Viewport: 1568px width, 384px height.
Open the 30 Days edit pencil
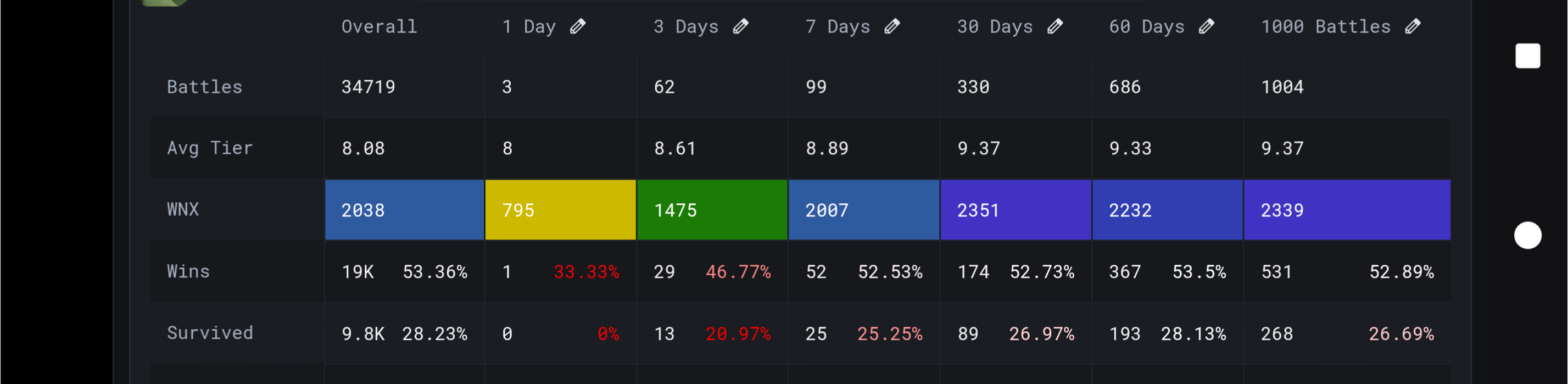tap(1055, 26)
